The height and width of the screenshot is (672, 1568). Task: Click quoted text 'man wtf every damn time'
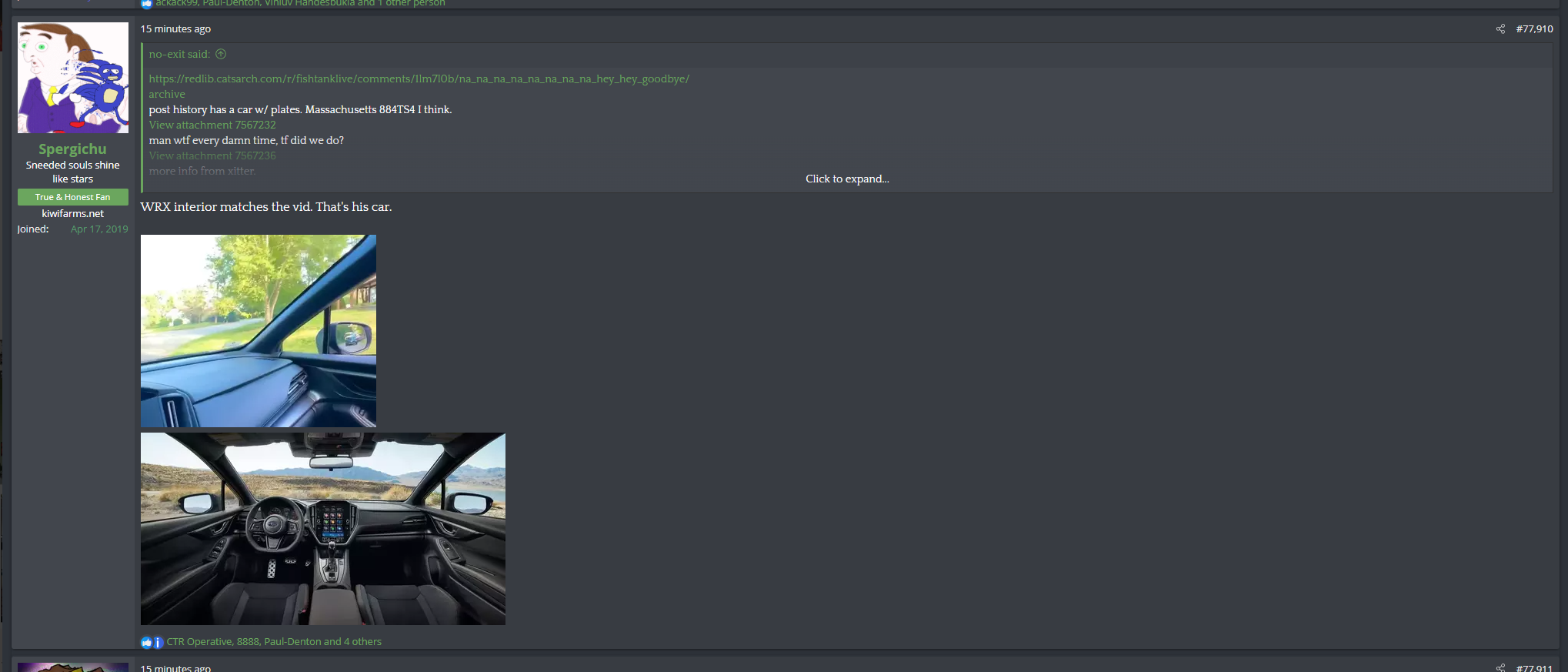212,140
